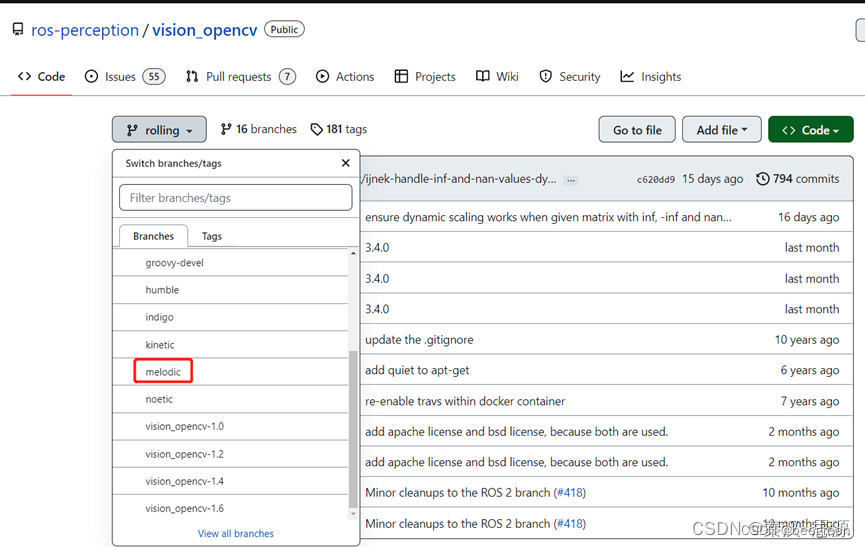The image size is (865, 547).
Task: Expand the Add file dropdown
Action: coord(722,130)
